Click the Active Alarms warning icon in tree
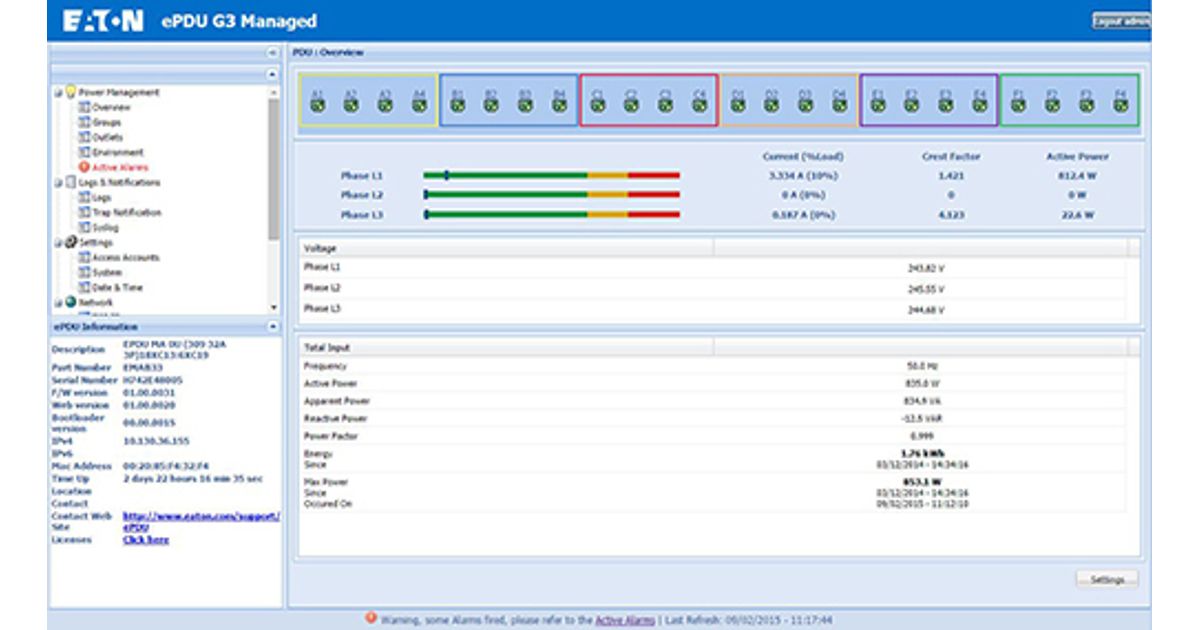Image resolution: width=1200 pixels, height=630 pixels. click(85, 168)
